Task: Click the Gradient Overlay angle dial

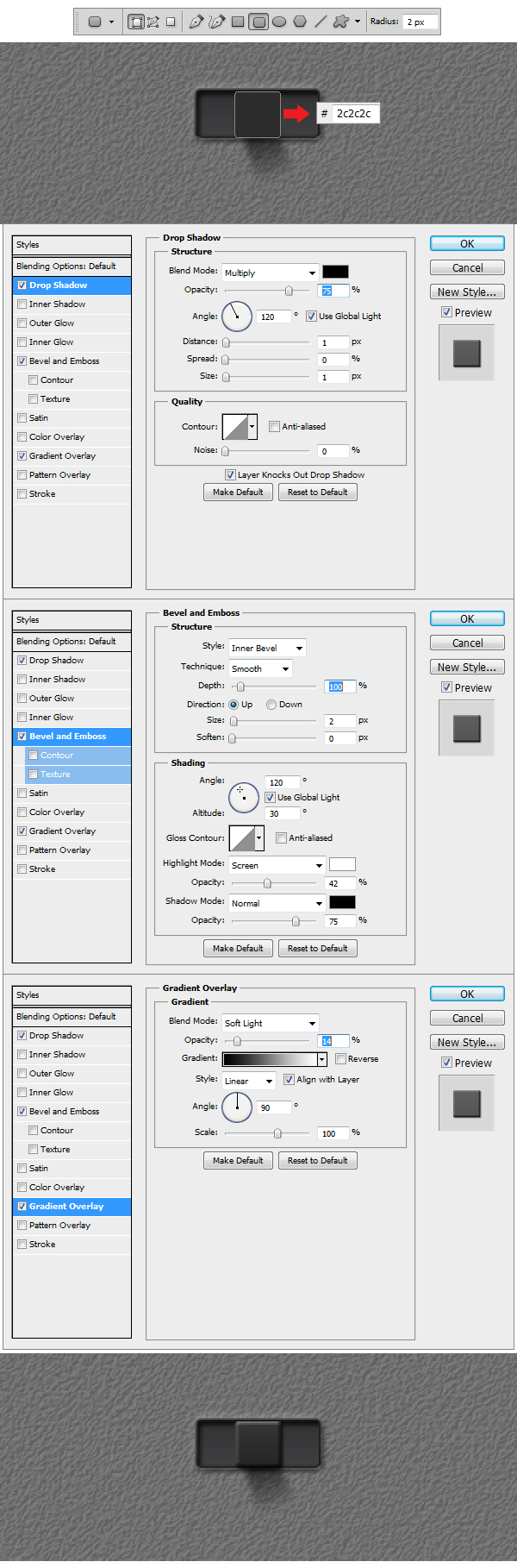Action: click(237, 1107)
